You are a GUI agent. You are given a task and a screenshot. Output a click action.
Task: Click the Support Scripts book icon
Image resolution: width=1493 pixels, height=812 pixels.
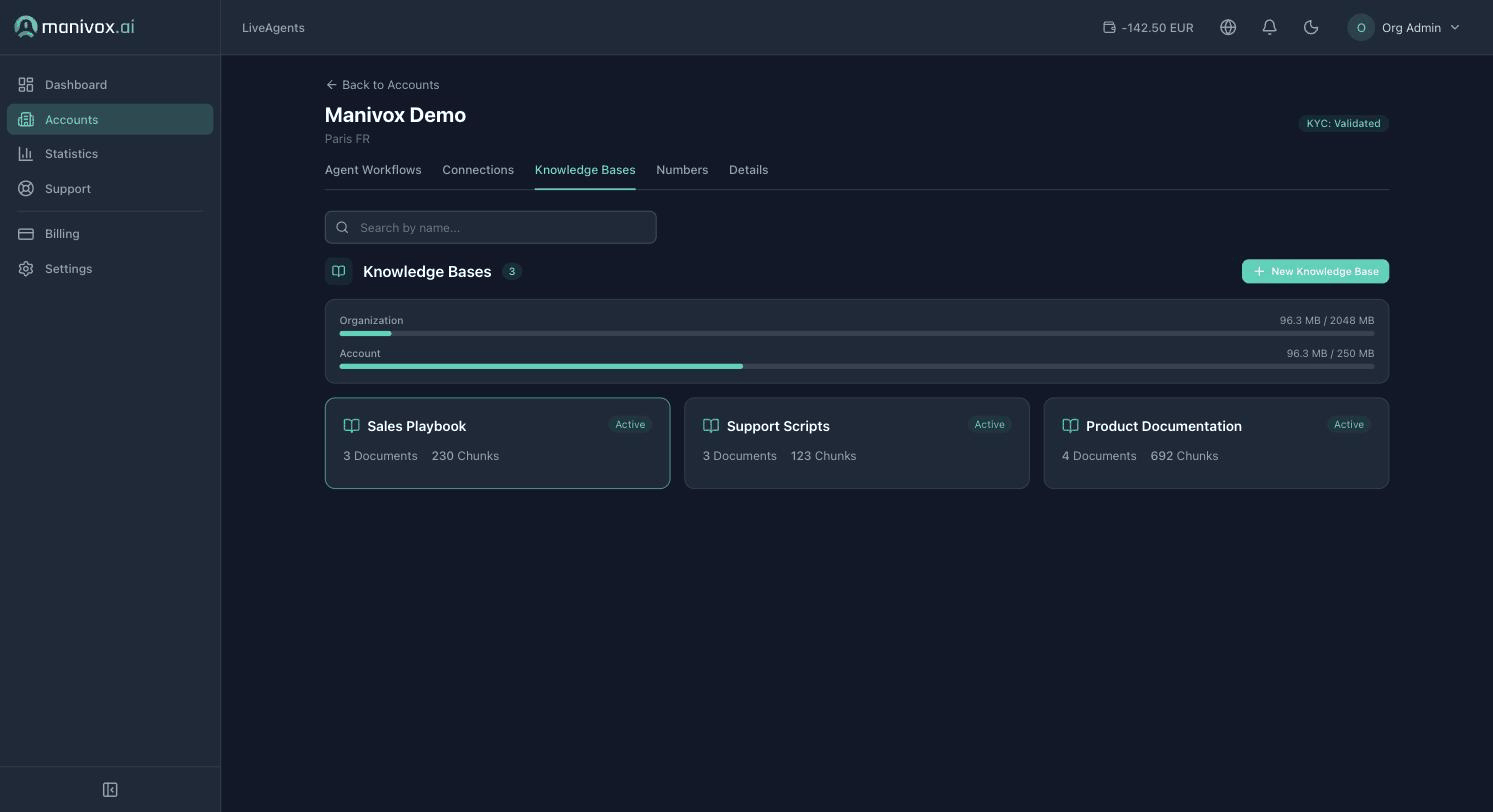click(711, 426)
